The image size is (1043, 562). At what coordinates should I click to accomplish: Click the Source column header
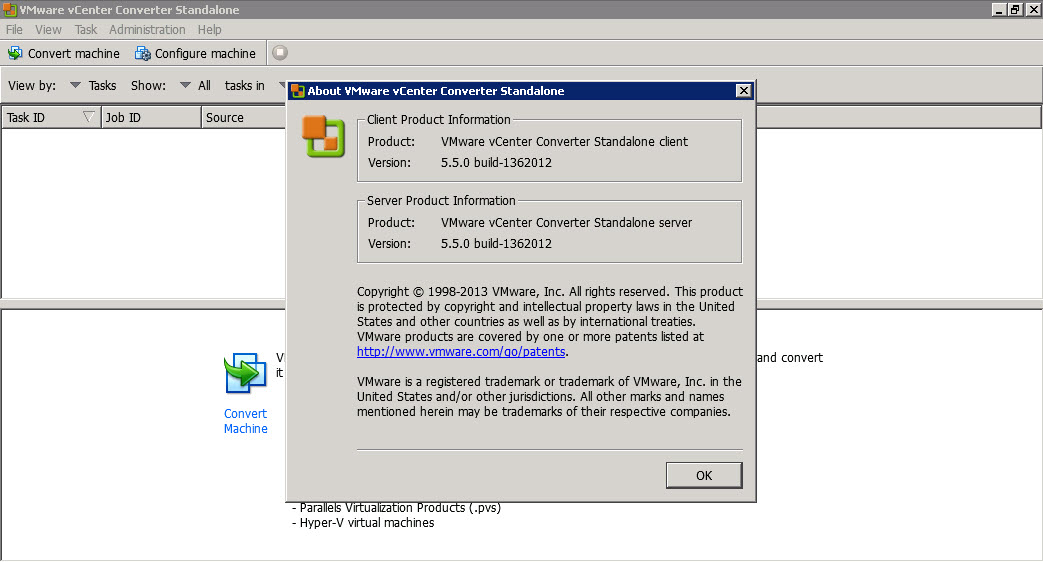244,117
